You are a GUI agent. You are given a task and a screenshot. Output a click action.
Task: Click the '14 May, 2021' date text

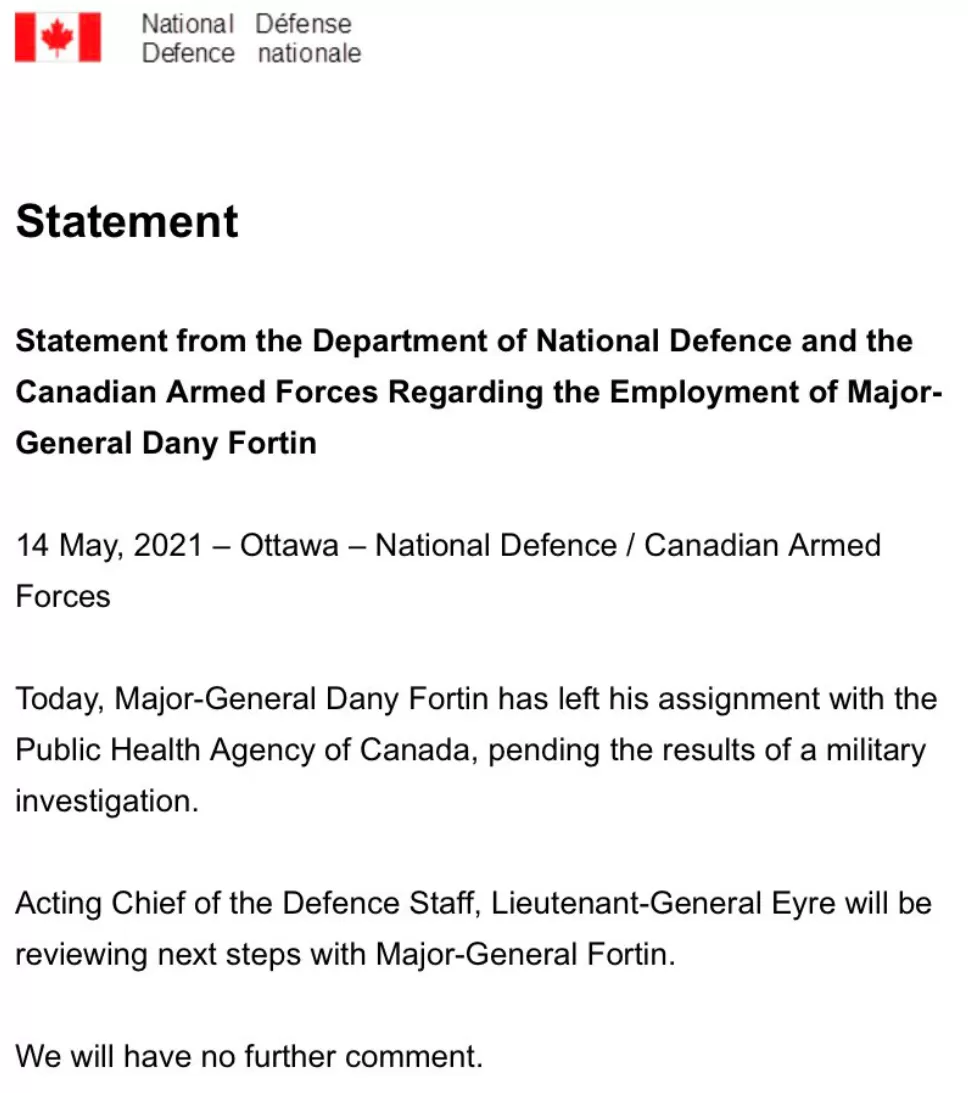click(109, 546)
